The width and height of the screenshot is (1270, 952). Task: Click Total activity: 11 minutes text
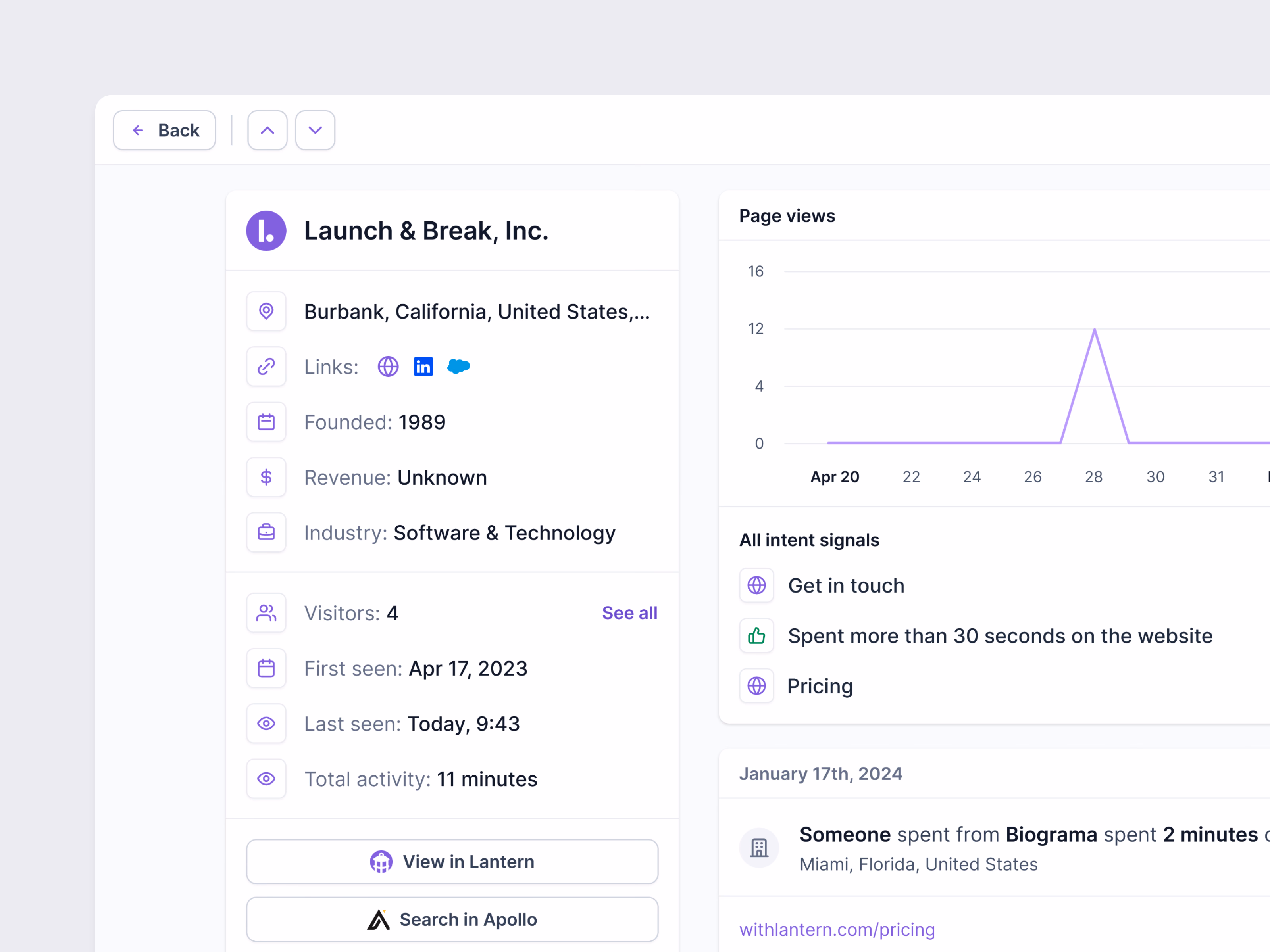click(421, 779)
